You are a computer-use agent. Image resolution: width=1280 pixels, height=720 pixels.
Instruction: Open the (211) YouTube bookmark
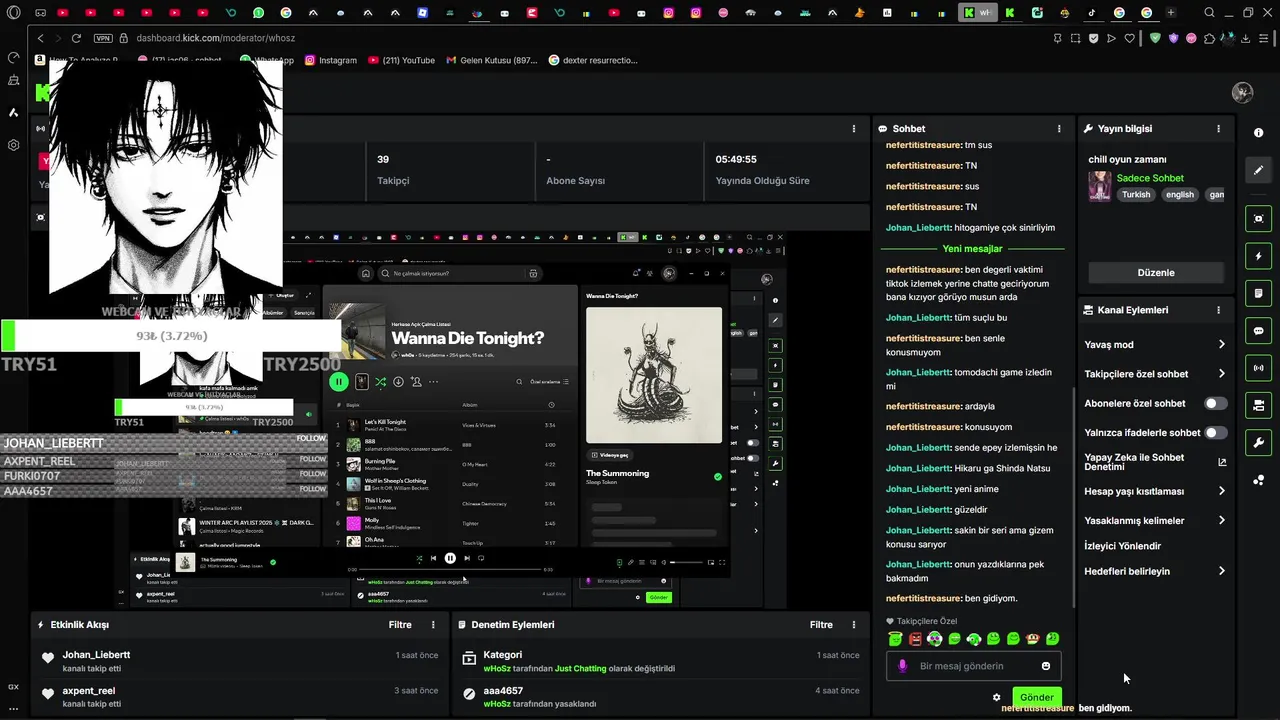pyautogui.click(x=401, y=60)
